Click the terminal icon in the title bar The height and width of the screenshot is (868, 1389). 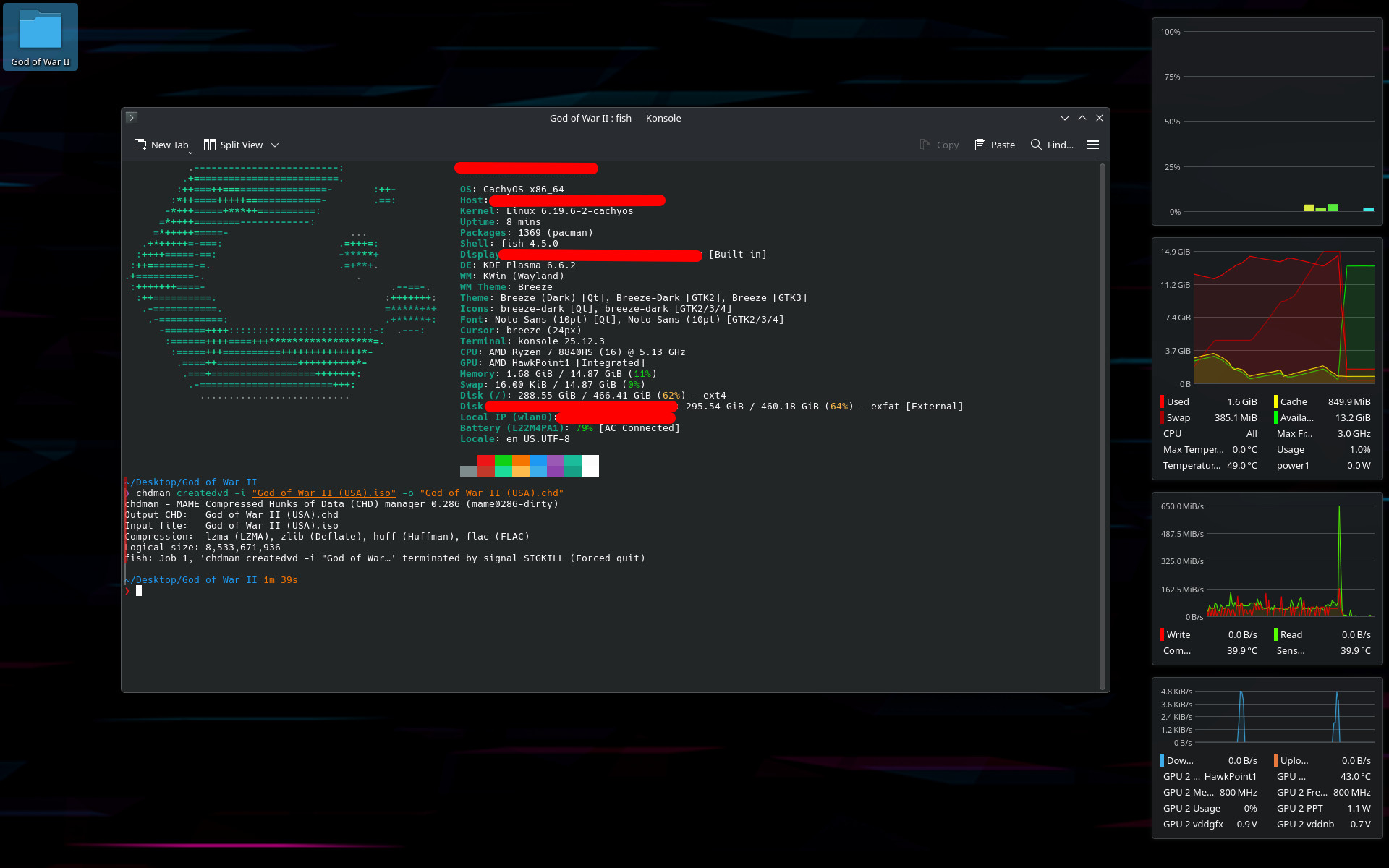tap(132, 117)
